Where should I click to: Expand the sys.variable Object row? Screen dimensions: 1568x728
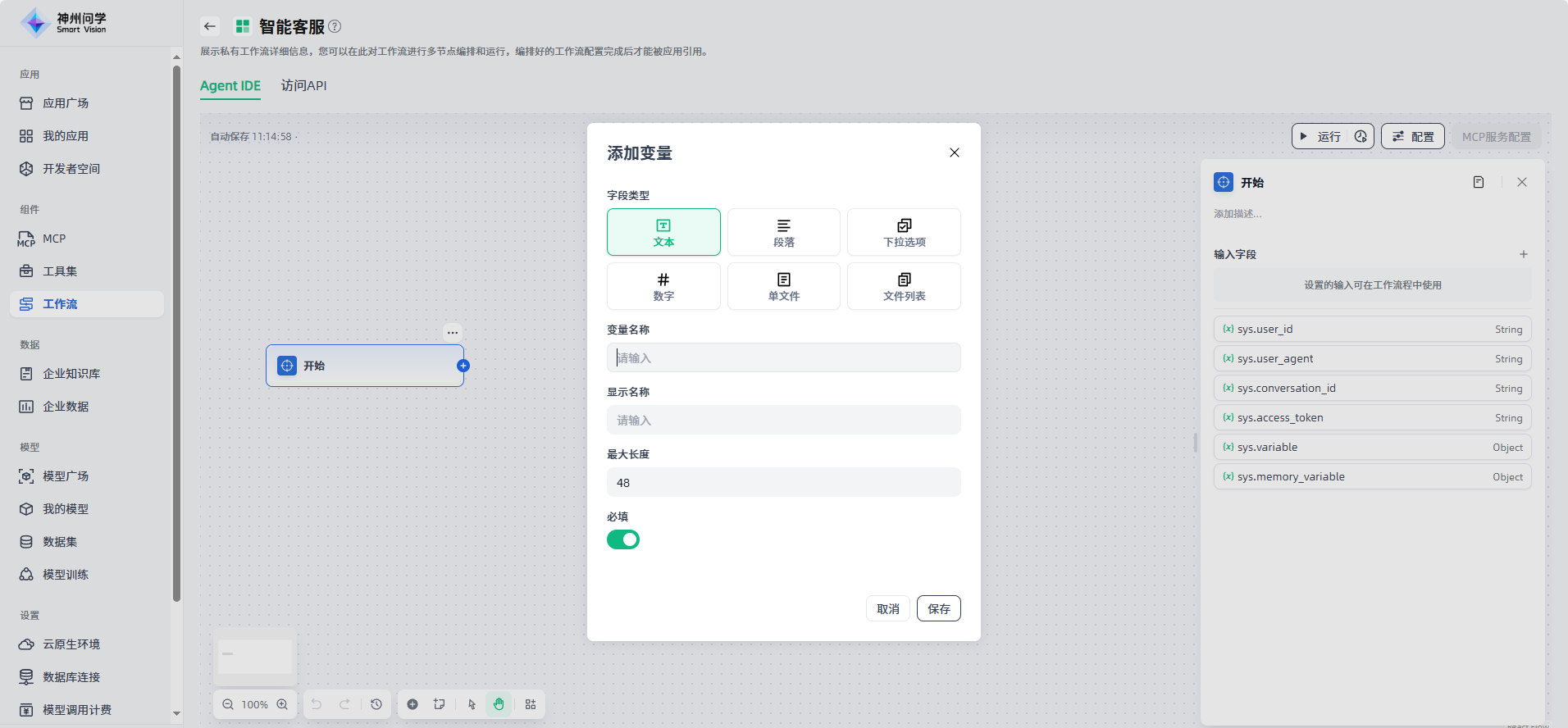click(1372, 448)
